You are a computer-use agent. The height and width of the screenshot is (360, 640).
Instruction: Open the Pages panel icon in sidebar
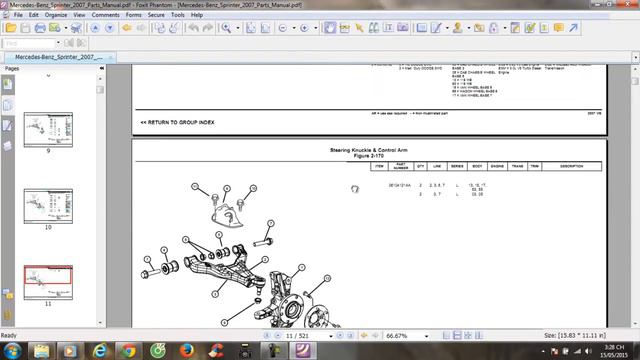(x=8, y=105)
